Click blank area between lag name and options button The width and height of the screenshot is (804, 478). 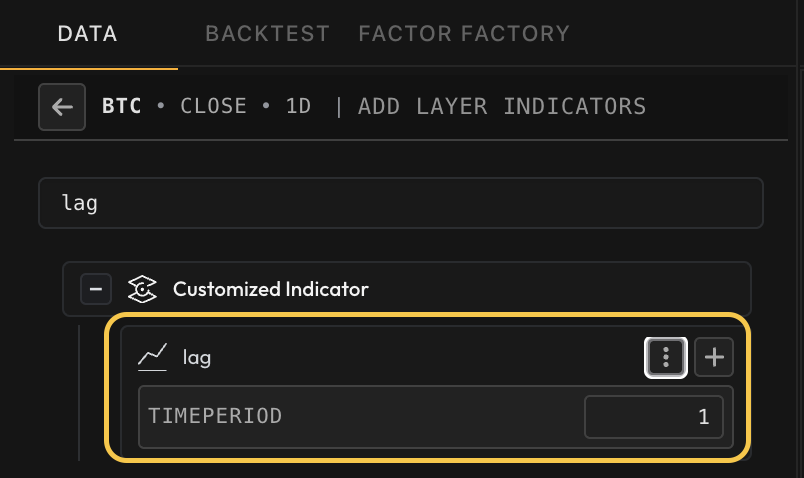420,357
